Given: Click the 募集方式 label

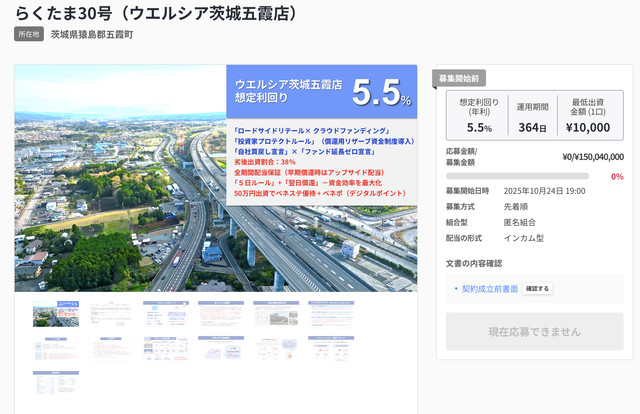Looking at the screenshot, I should click(x=460, y=207).
